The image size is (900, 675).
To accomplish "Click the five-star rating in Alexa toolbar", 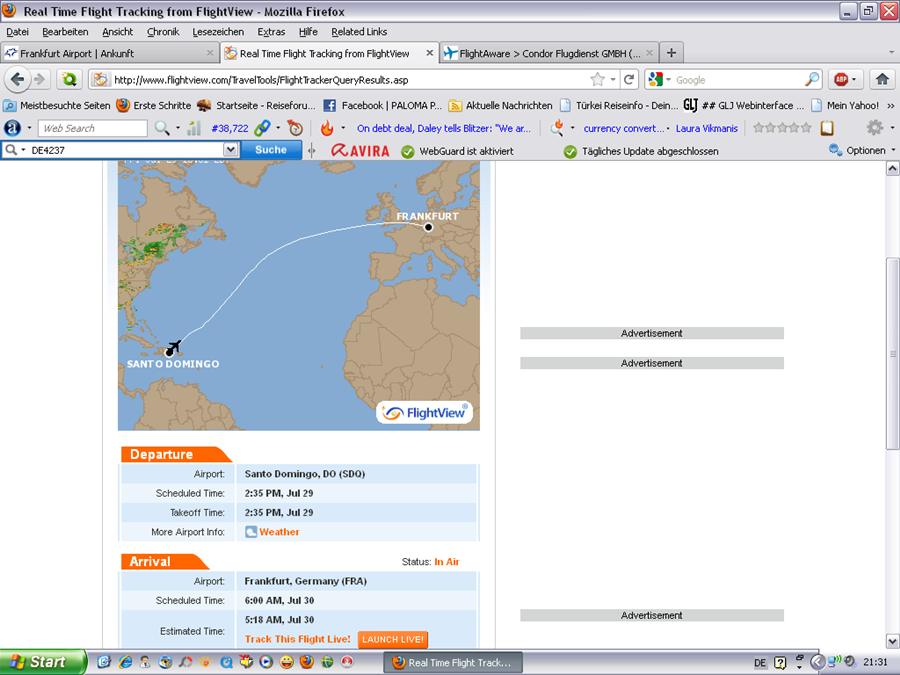I will coord(782,127).
